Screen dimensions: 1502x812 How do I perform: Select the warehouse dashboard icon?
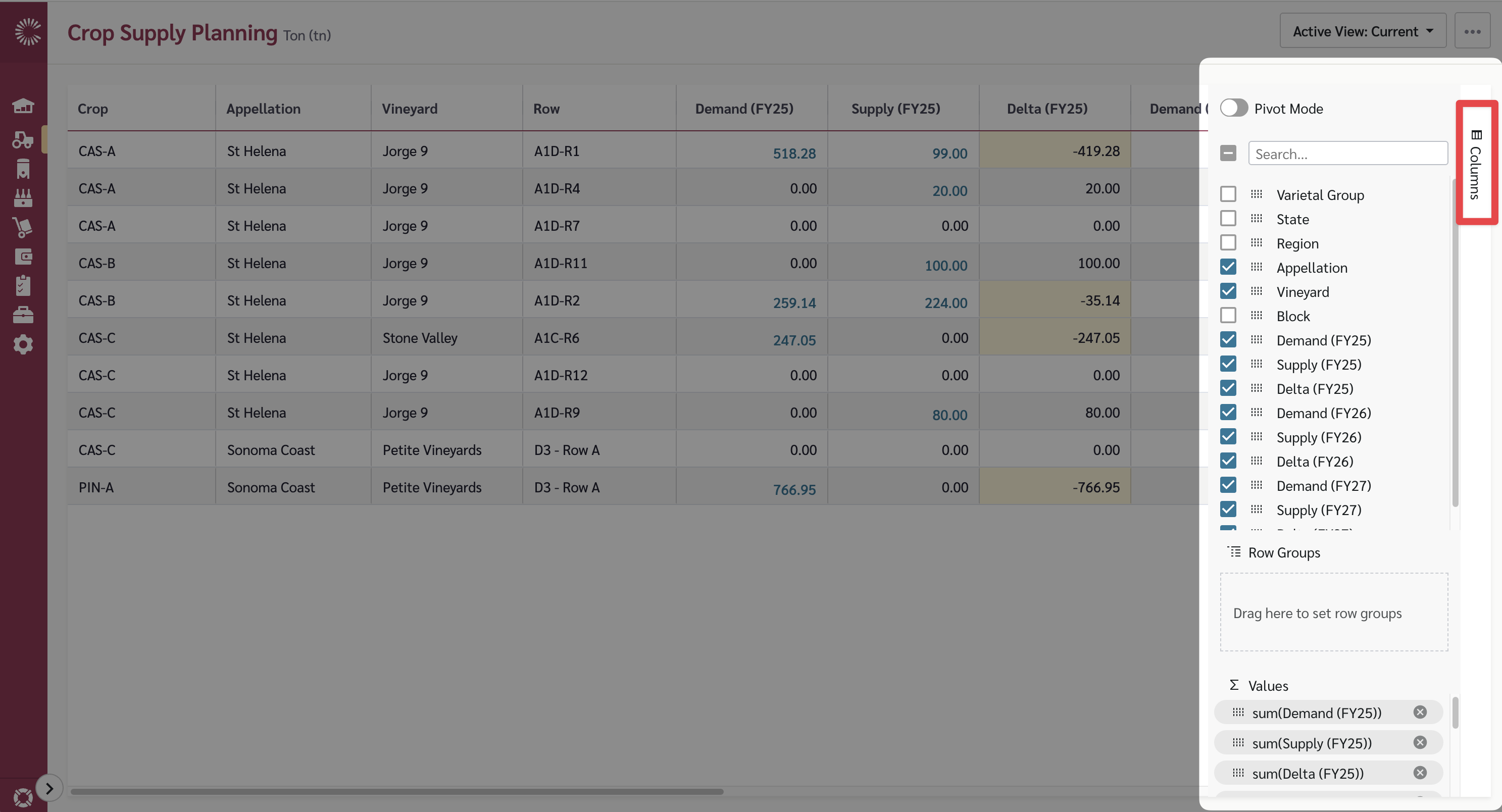coord(23,107)
